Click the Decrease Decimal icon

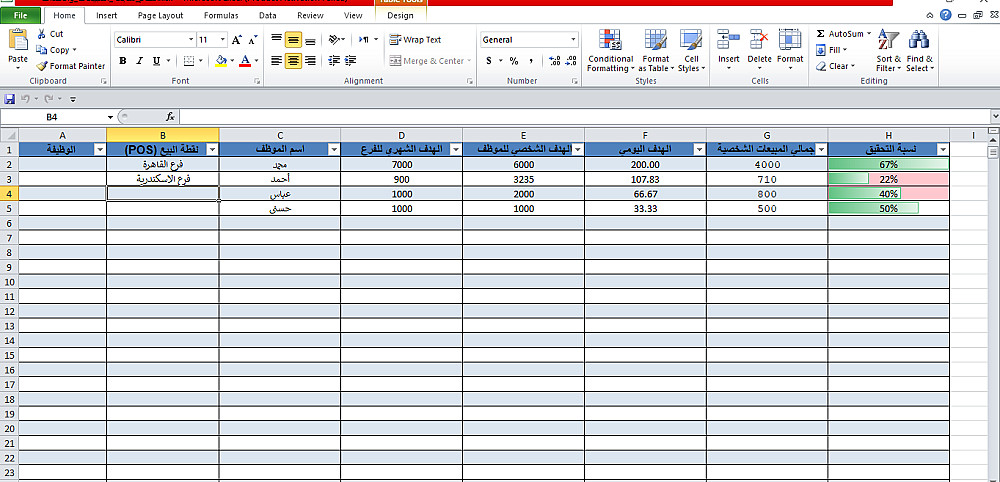tap(571, 61)
